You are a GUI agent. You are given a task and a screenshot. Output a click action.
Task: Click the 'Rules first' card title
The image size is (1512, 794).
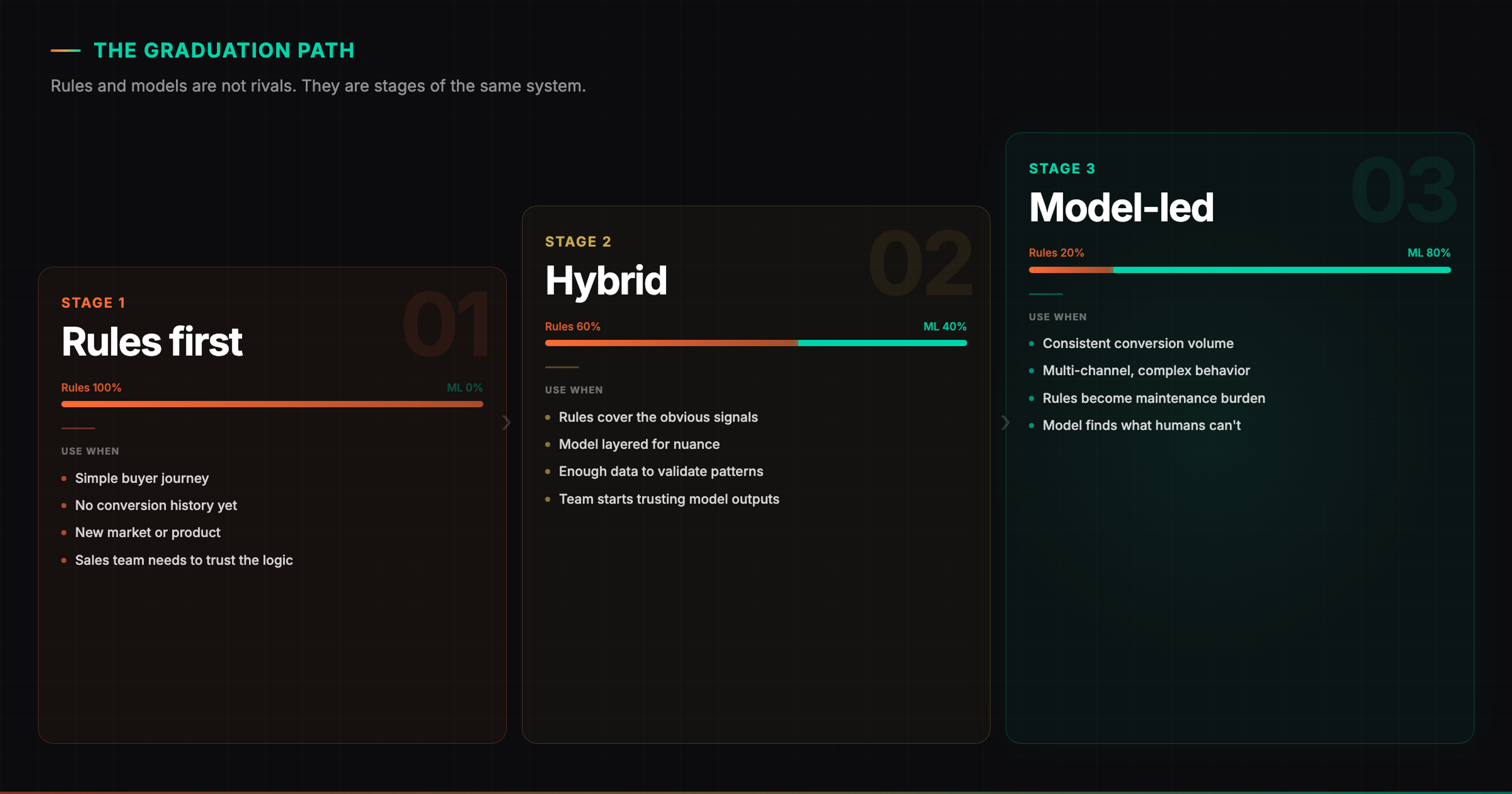pos(152,342)
